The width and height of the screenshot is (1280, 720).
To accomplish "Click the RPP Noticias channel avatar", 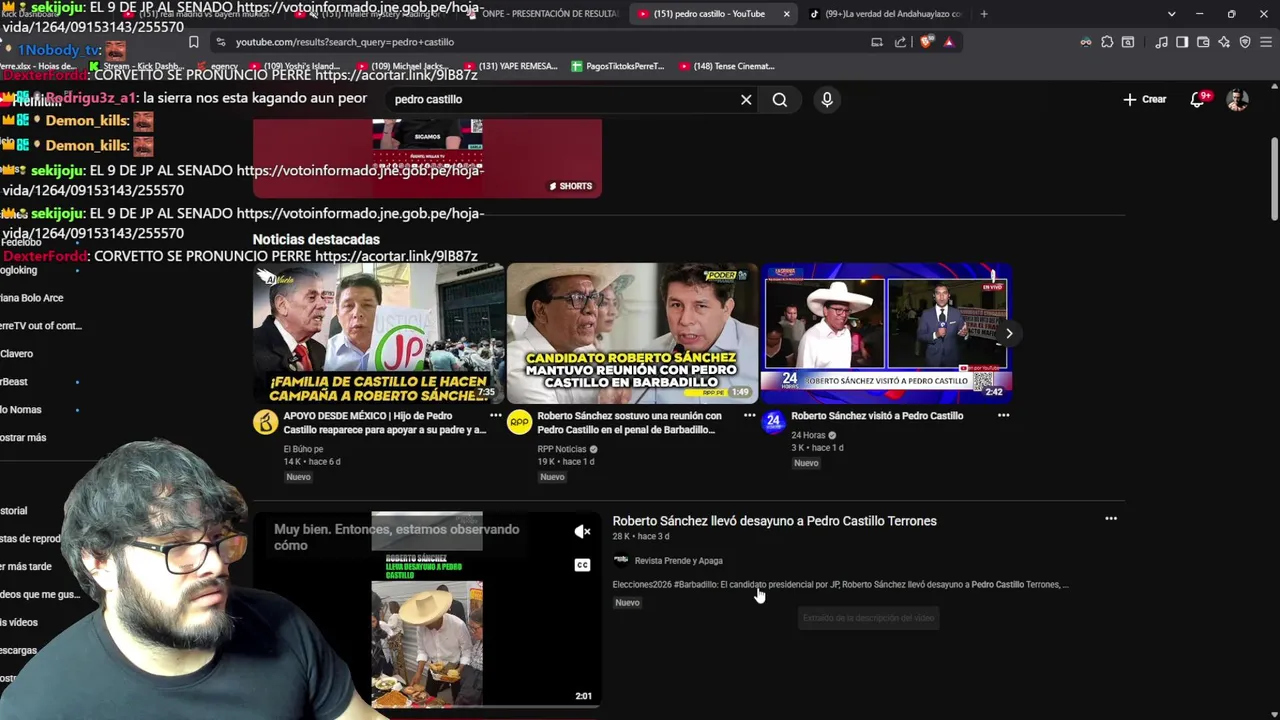I will tap(519, 422).
